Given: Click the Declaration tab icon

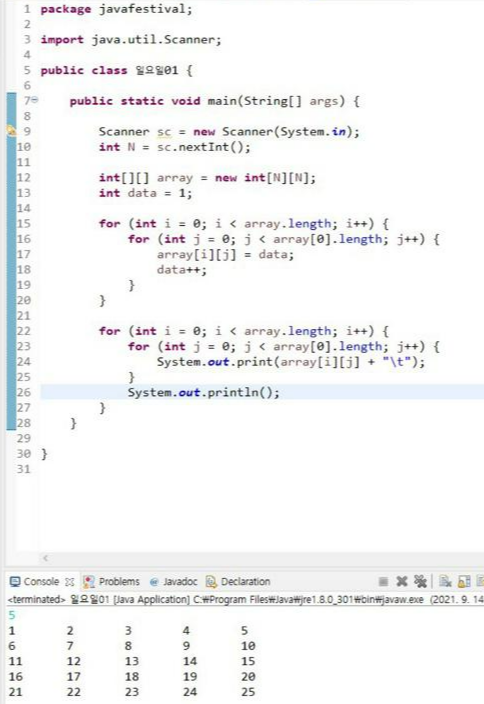Looking at the screenshot, I should pos(211,582).
